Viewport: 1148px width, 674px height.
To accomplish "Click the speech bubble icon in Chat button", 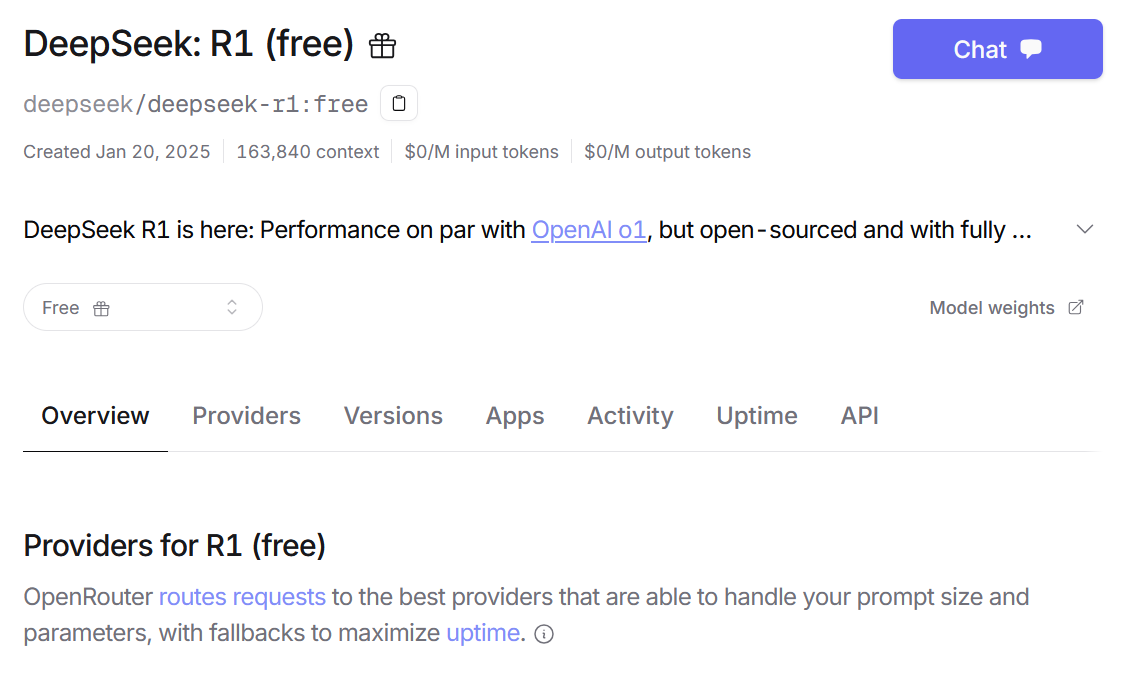I will coord(1031,49).
